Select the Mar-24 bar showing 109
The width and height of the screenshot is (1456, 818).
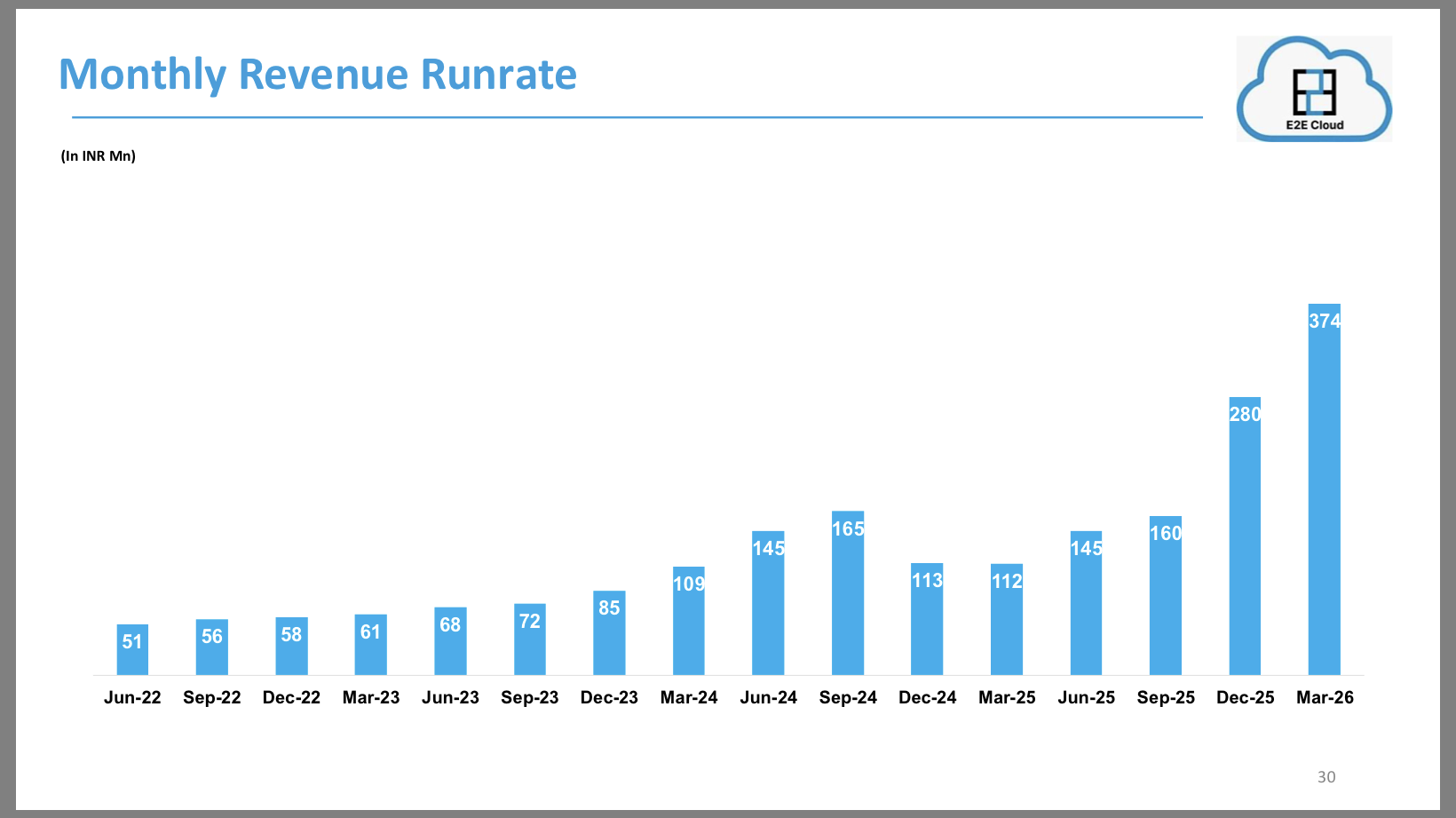688,621
